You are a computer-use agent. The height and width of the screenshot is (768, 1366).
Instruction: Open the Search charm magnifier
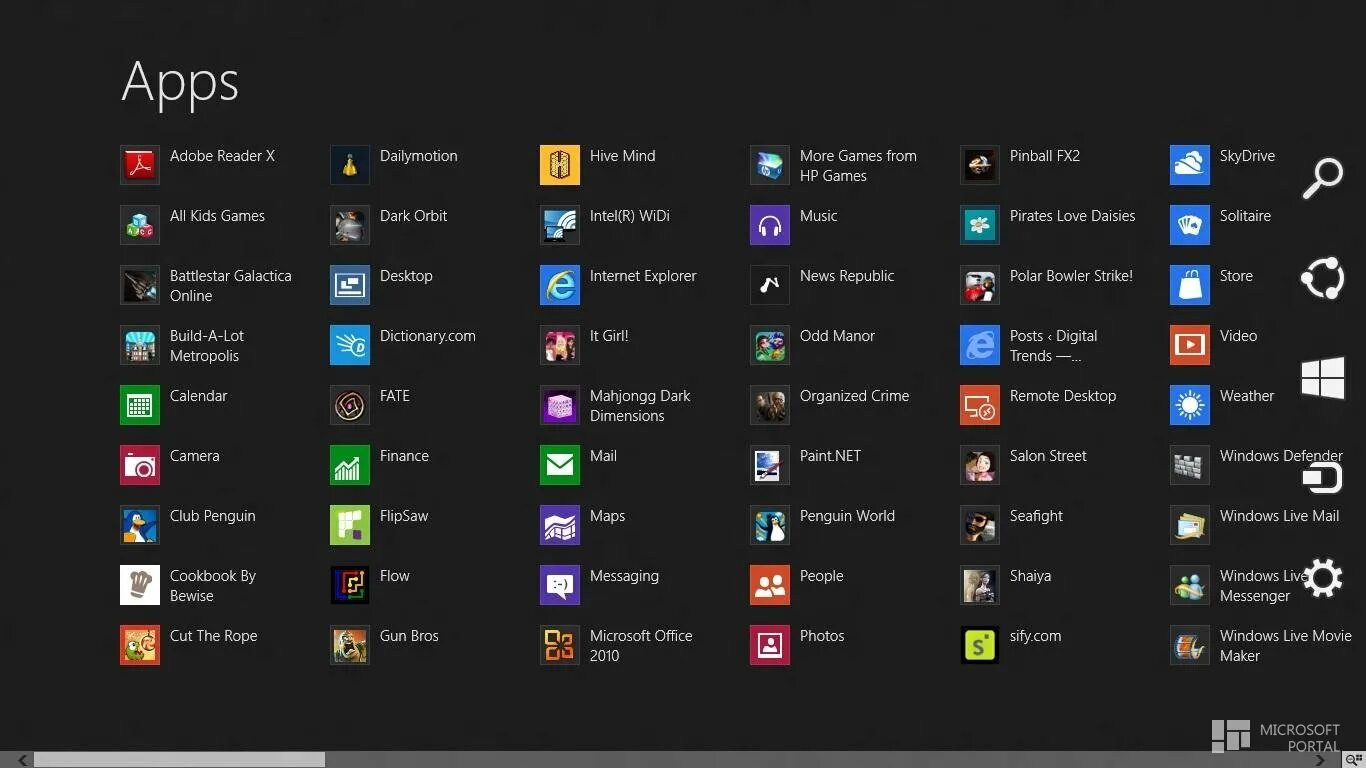click(x=1323, y=178)
